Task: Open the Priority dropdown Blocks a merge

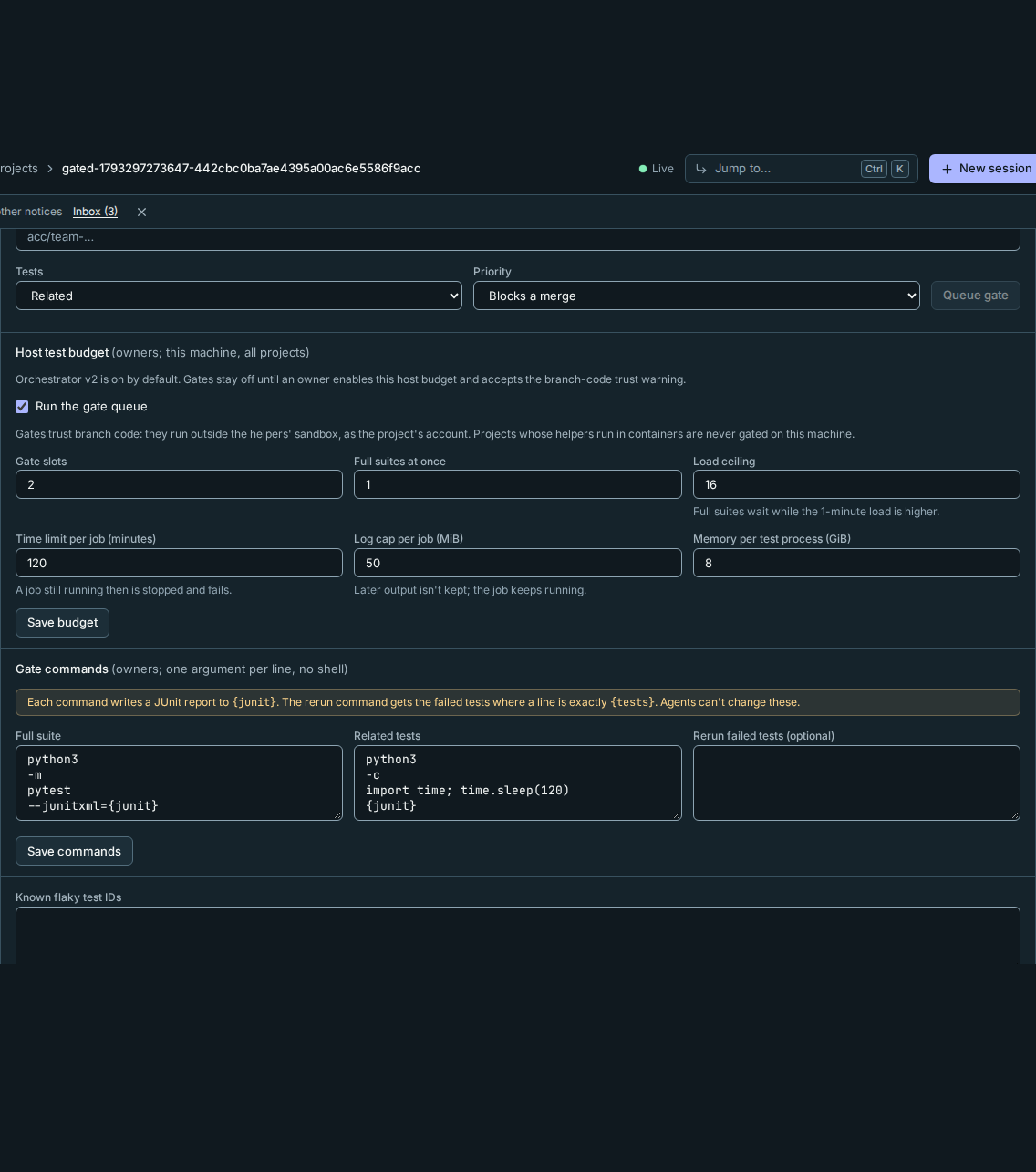Action: pos(697,296)
